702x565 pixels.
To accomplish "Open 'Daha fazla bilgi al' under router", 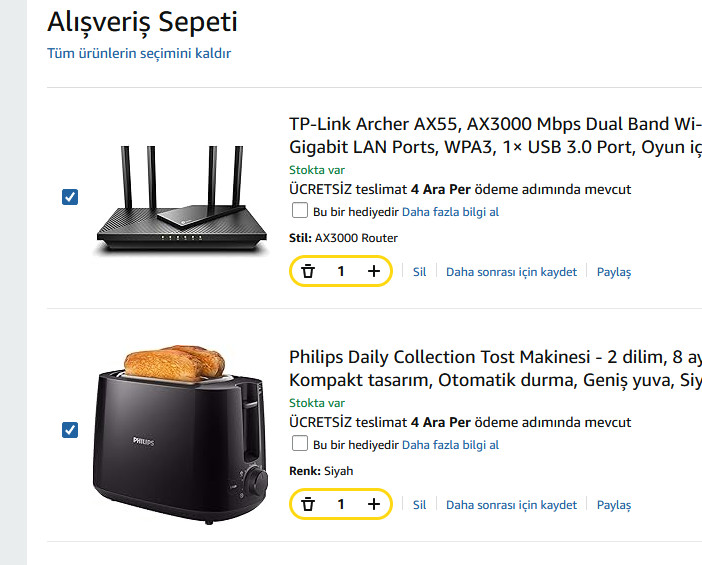I will pos(450,212).
